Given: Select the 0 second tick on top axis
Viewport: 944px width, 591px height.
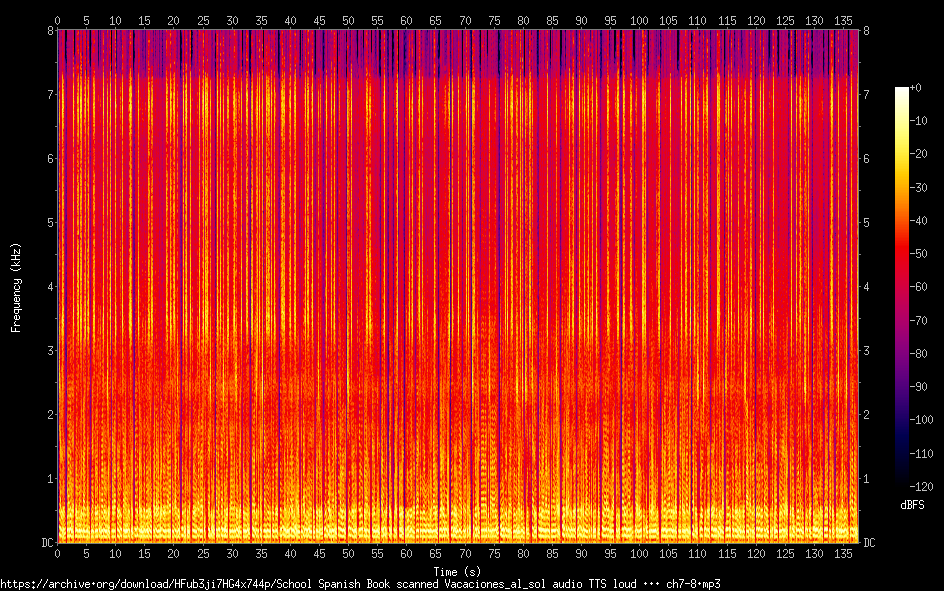Looking at the screenshot, I should point(58,20).
